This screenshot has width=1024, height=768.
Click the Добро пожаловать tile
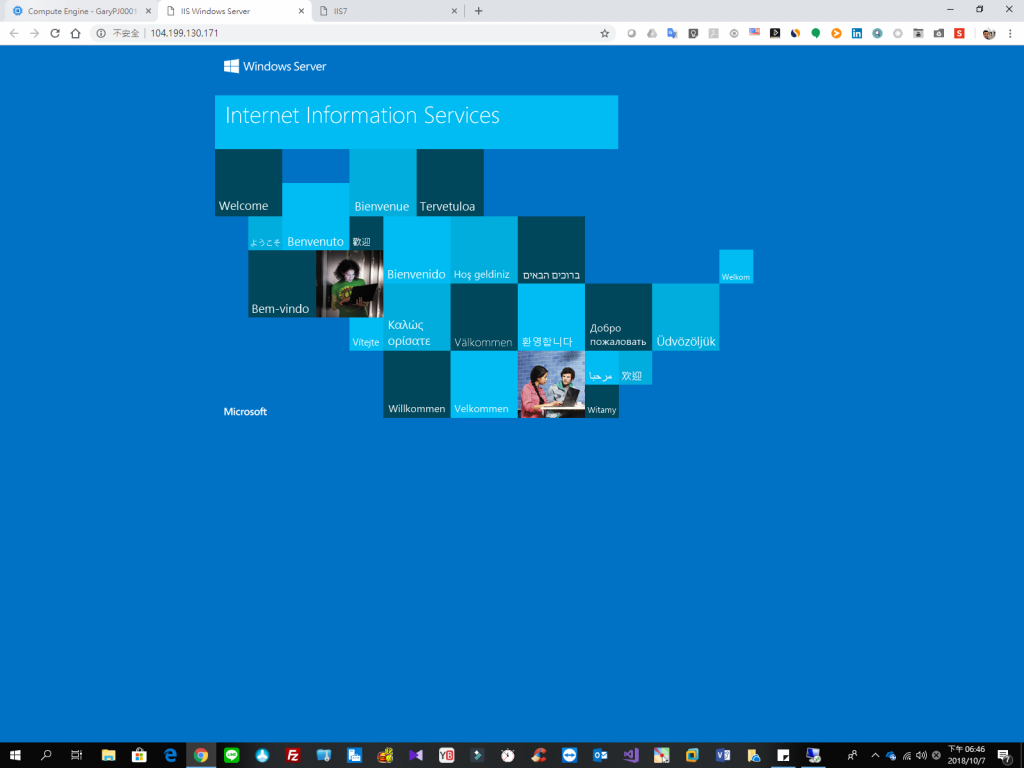pyautogui.click(x=618, y=317)
